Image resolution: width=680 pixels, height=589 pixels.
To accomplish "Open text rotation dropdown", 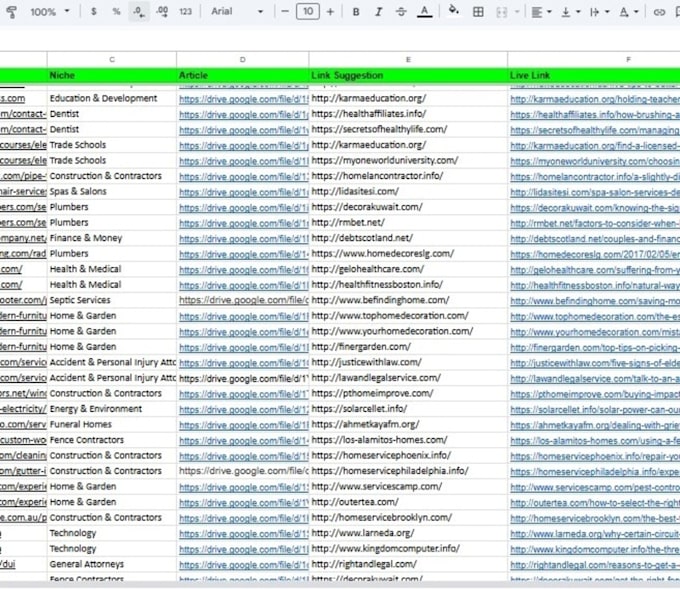I will [x=628, y=12].
